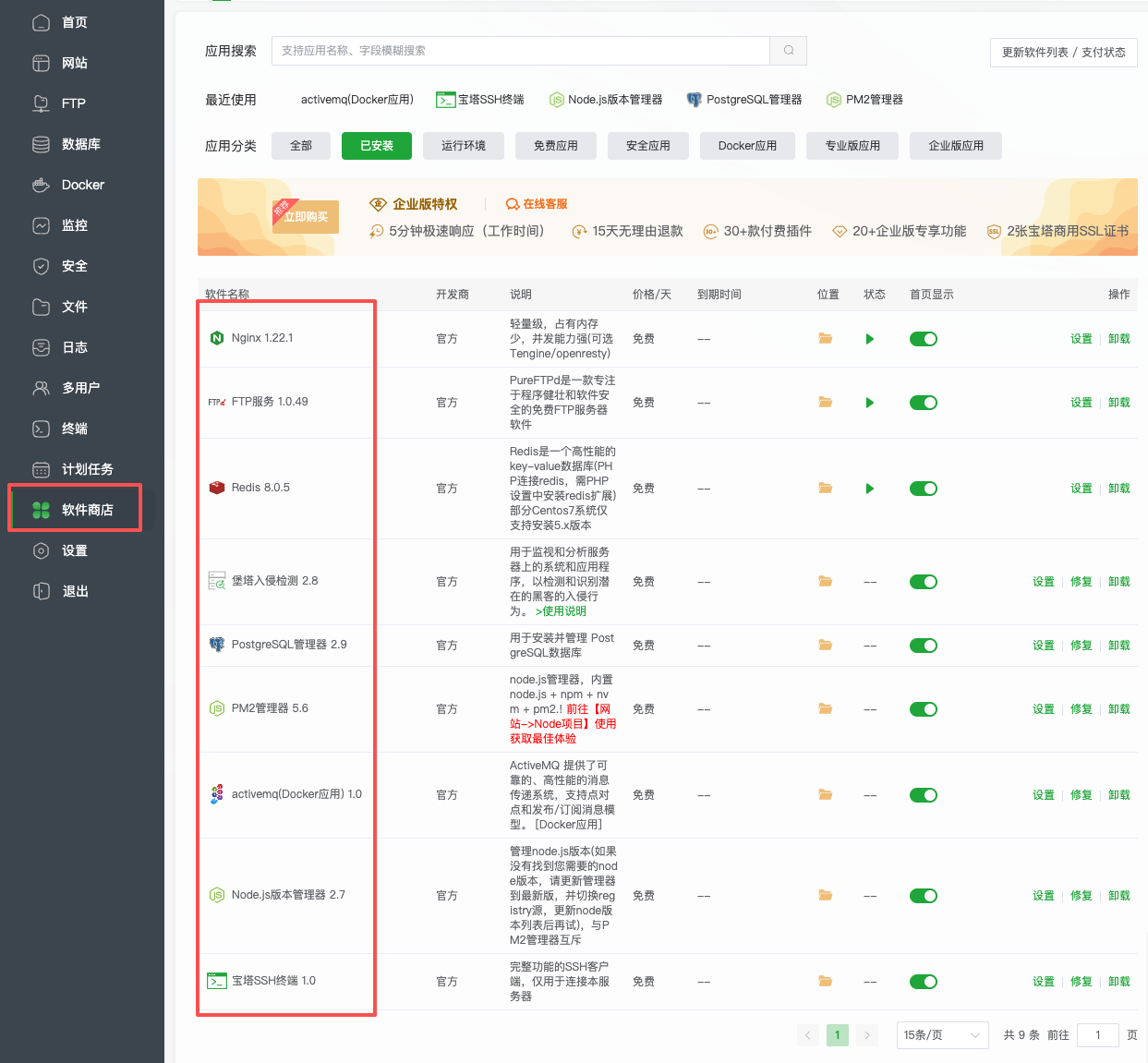Click the Nginx running status play icon
The width and height of the screenshot is (1148, 1063).
click(x=870, y=339)
